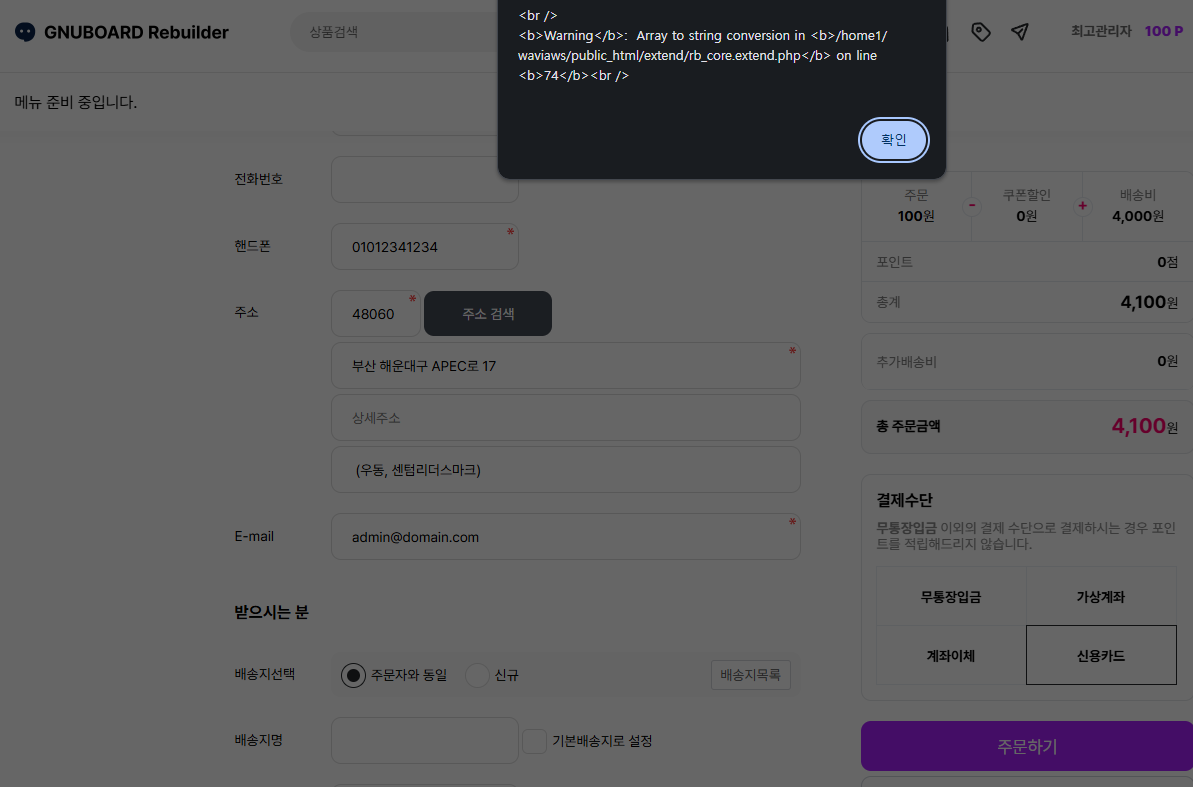Choose 신용카드 payment method
The height and width of the screenshot is (787, 1193).
tap(1101, 655)
